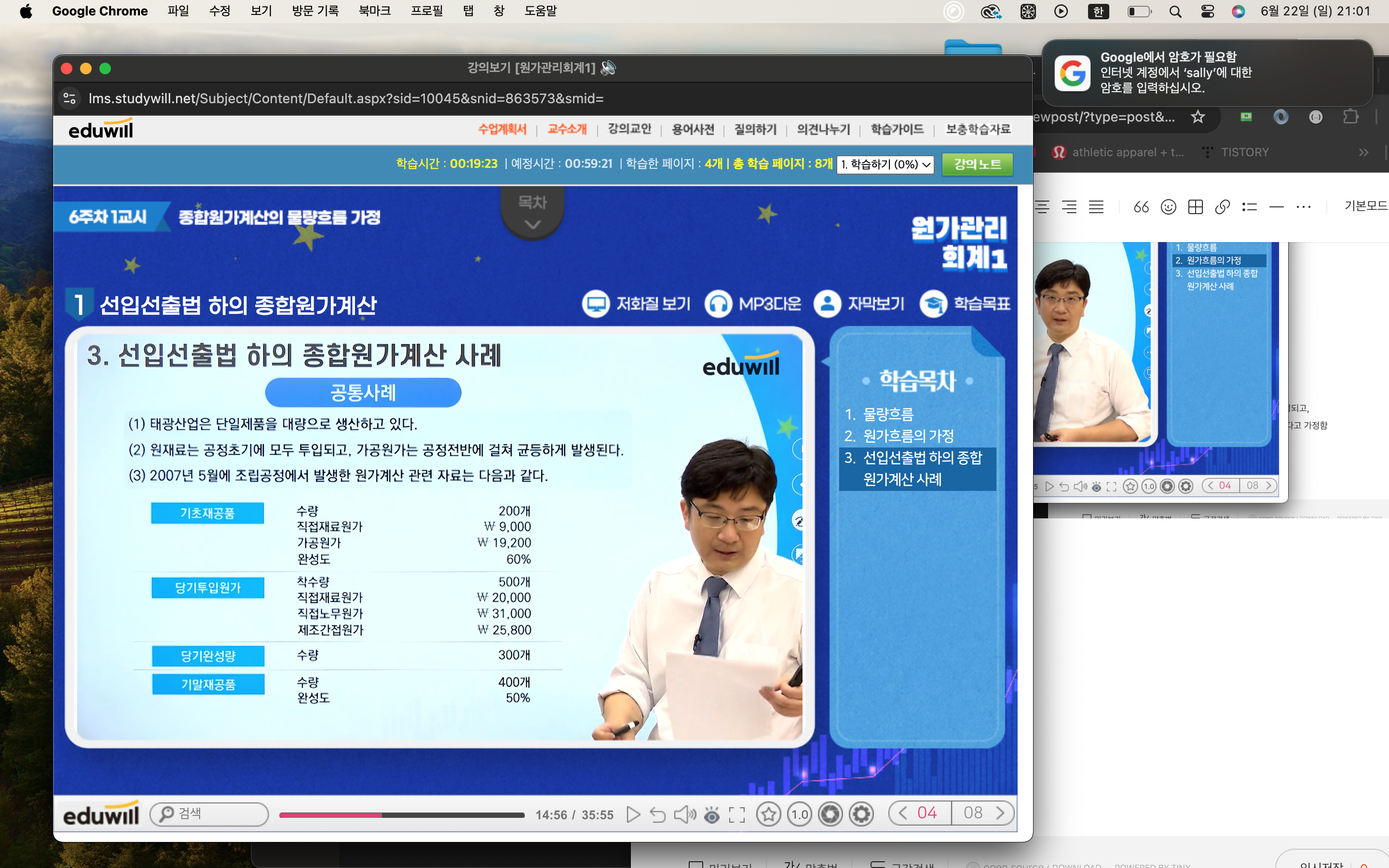Enter fullscreen with the brackets icon
The width and height of the screenshot is (1389, 868).
[737, 814]
